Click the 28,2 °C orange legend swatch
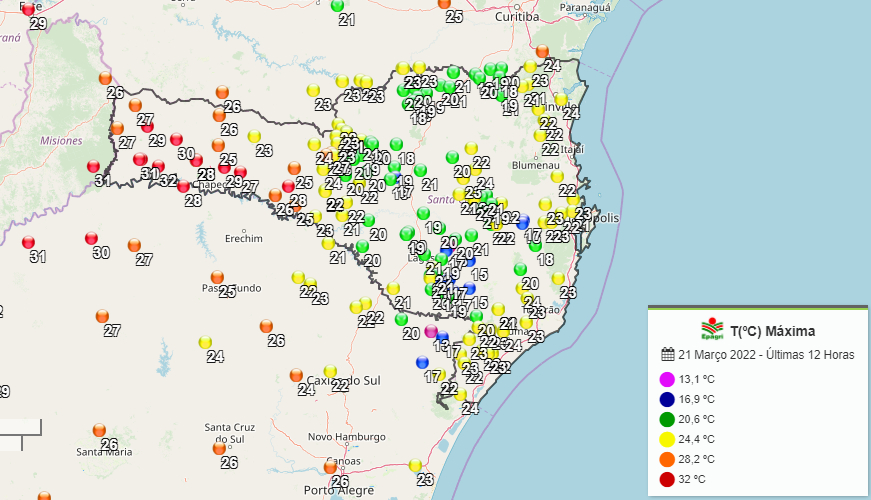 [667, 459]
